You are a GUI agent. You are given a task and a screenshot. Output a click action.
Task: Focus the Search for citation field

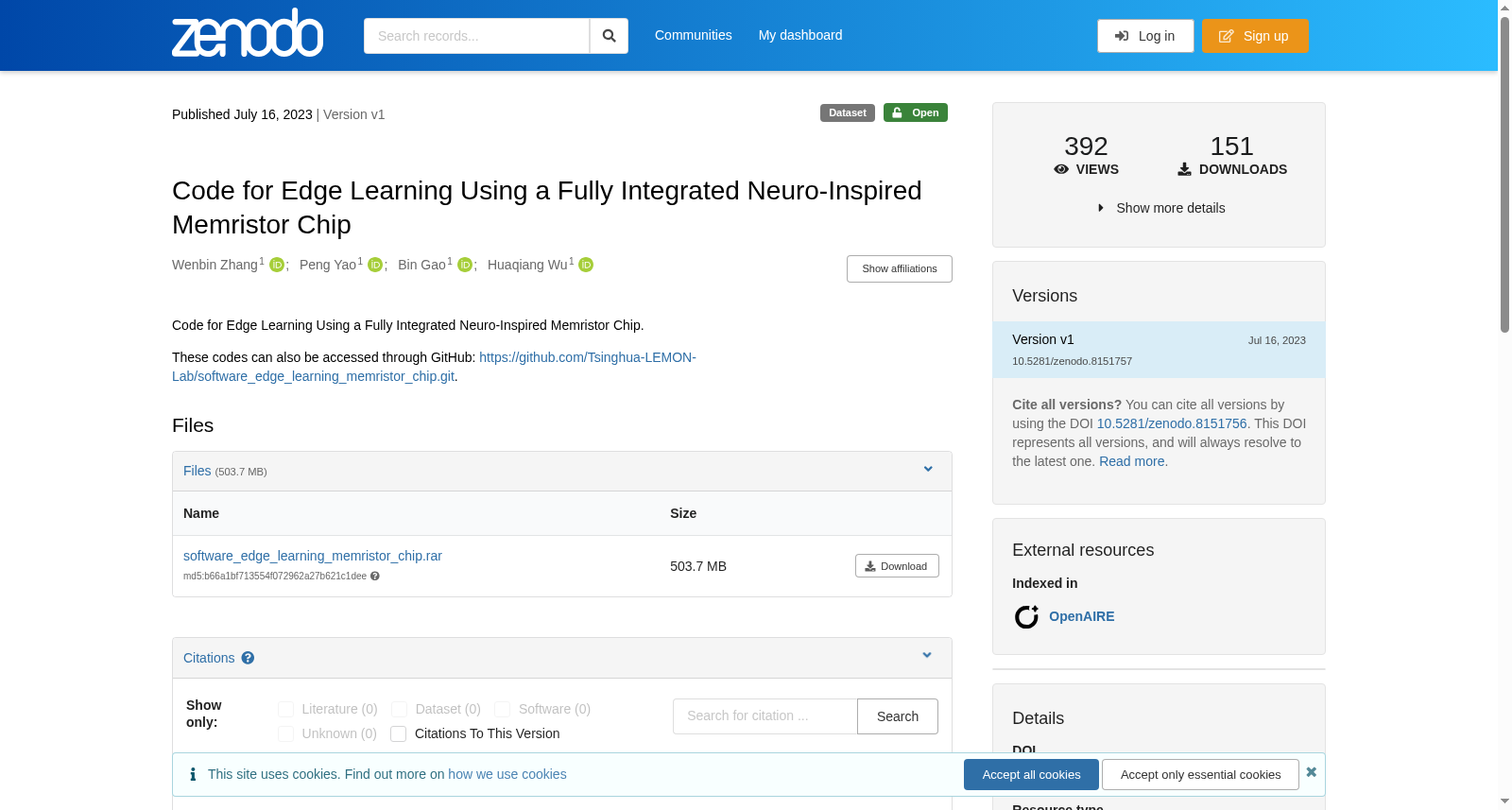pyautogui.click(x=765, y=716)
